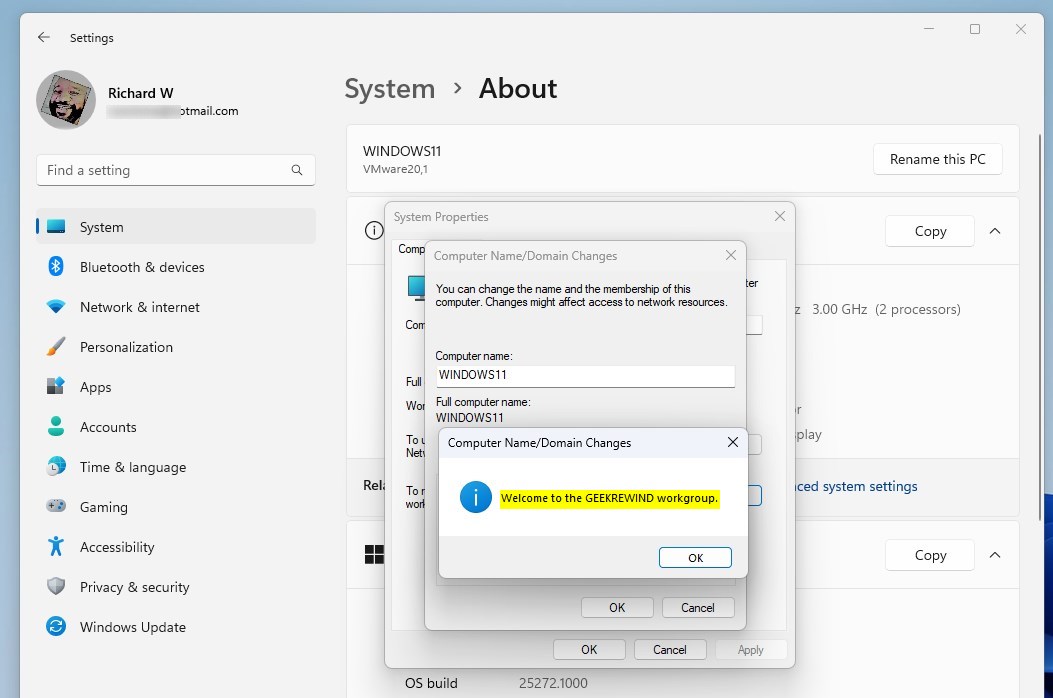Go back using the Settings back arrow
Image resolution: width=1053 pixels, height=698 pixels.
pos(43,38)
